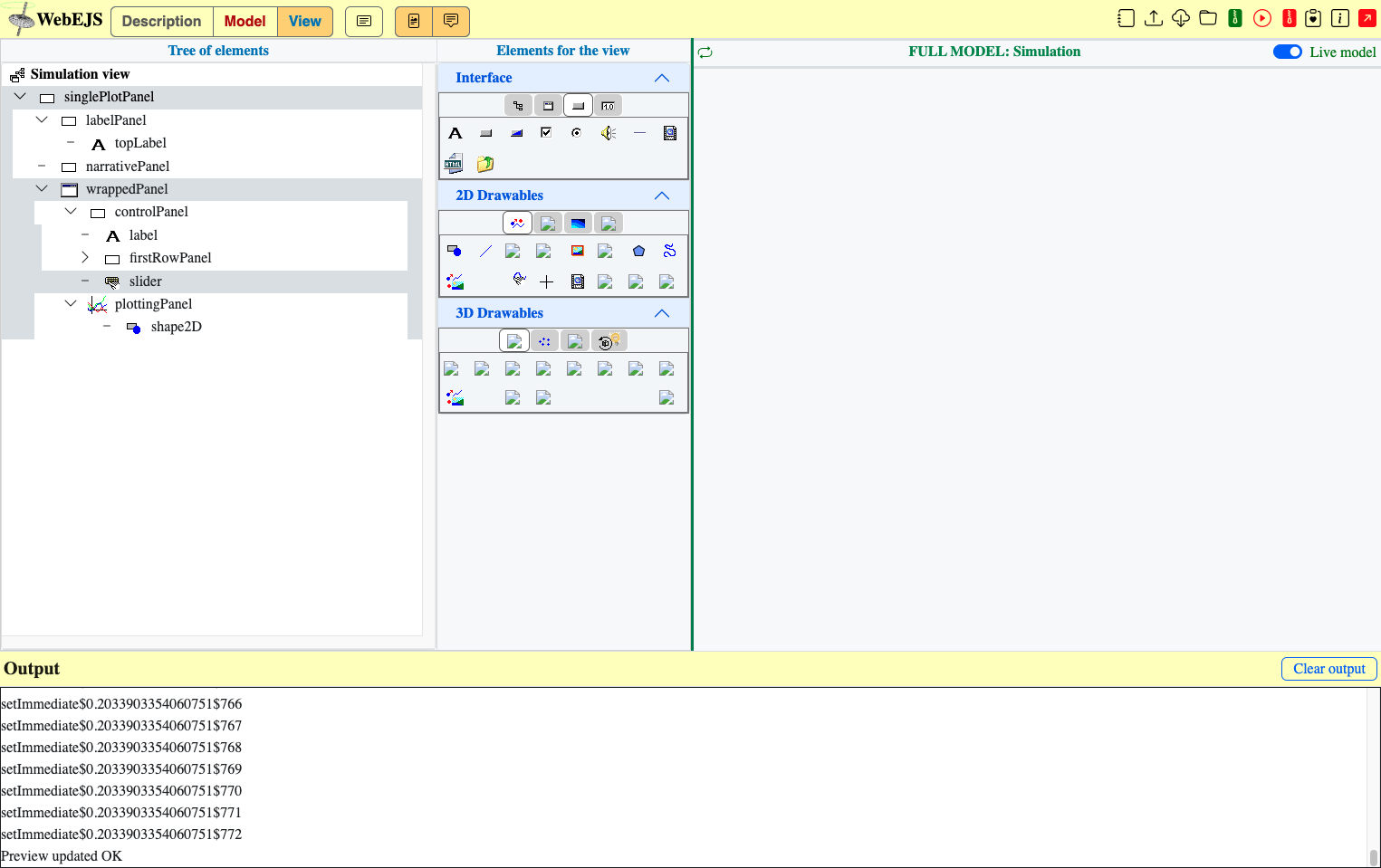Select the Sound speaker element icon
This screenshot has height=868, width=1381.
pos(608,133)
